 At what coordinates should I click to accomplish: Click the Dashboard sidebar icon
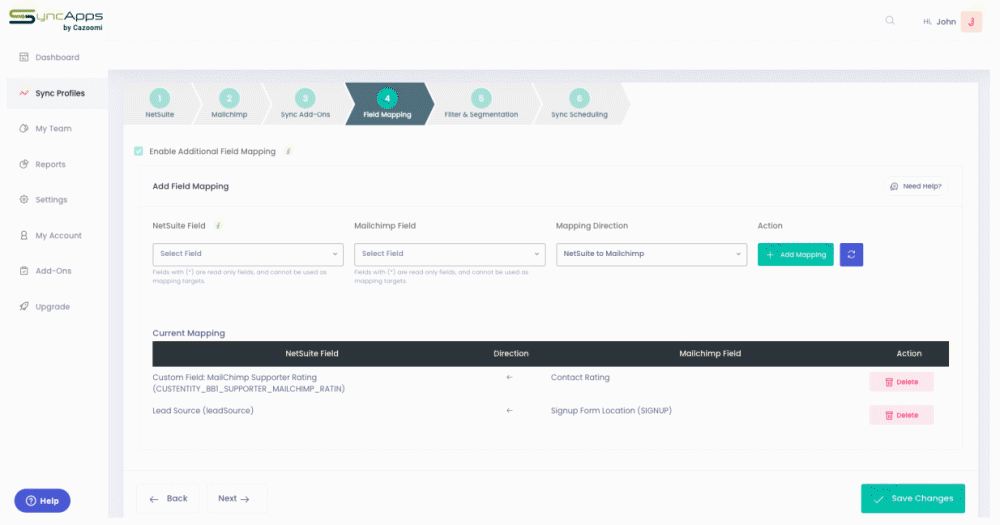tap(24, 57)
